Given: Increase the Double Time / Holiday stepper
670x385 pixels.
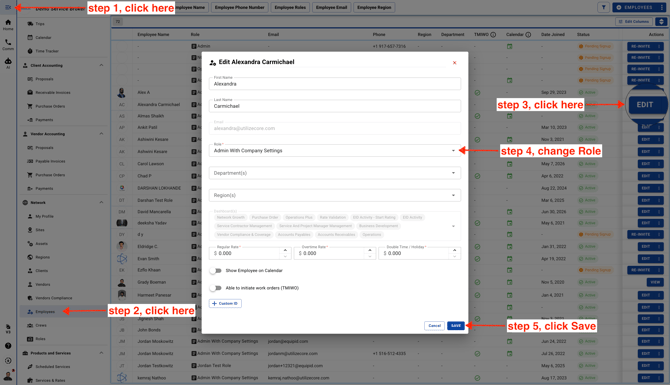Looking at the screenshot, I should click(x=455, y=250).
